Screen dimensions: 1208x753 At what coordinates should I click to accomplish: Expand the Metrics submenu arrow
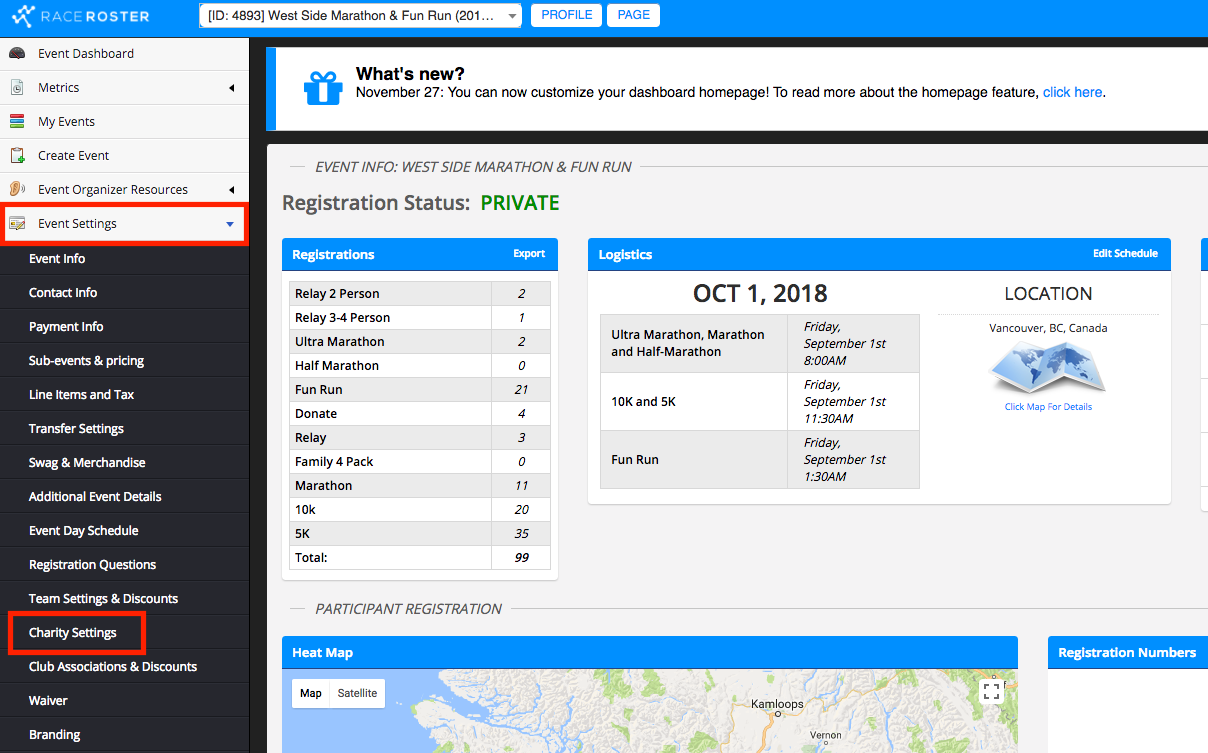(x=232, y=88)
